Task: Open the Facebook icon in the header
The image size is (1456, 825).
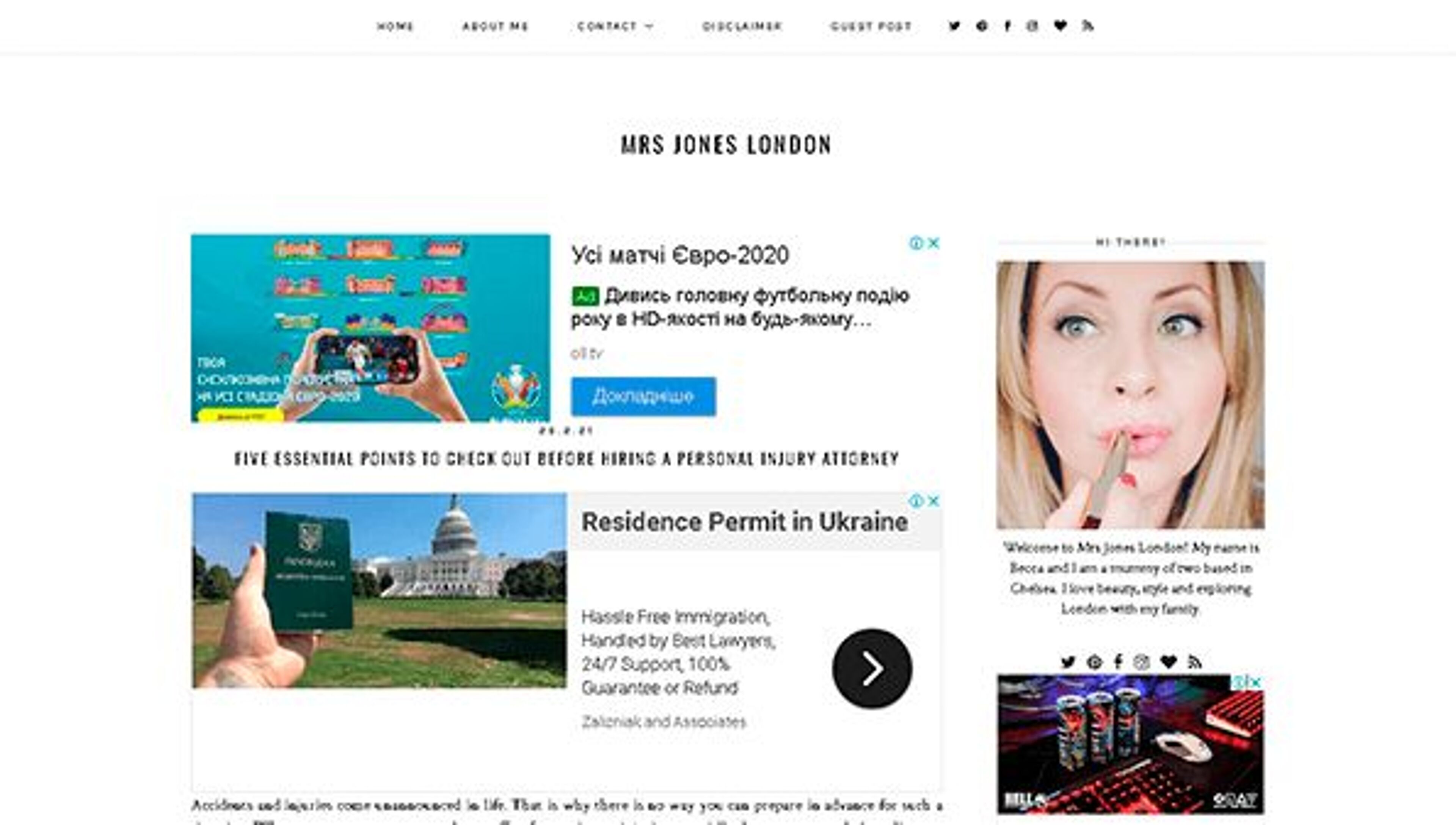Action: 1008,25
